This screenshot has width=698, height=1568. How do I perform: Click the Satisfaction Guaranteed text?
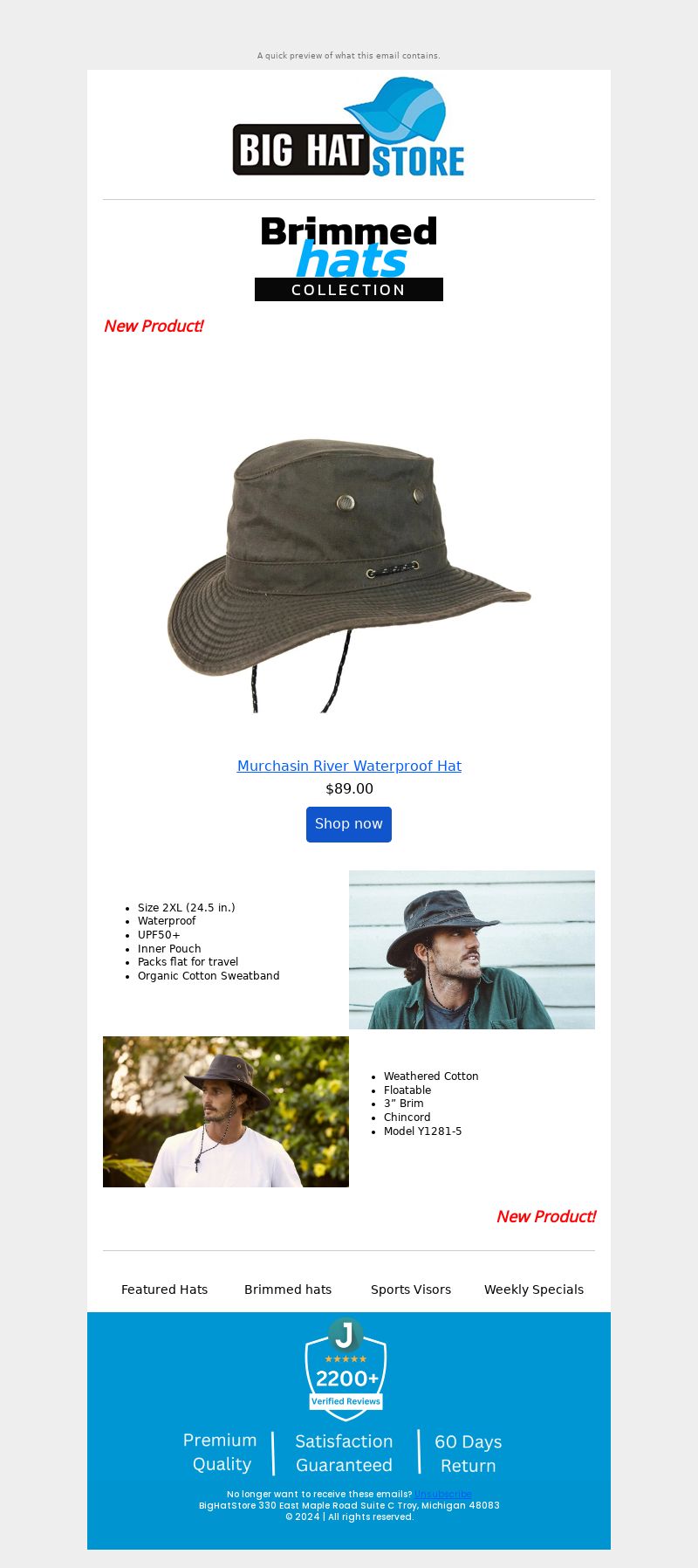(344, 1454)
